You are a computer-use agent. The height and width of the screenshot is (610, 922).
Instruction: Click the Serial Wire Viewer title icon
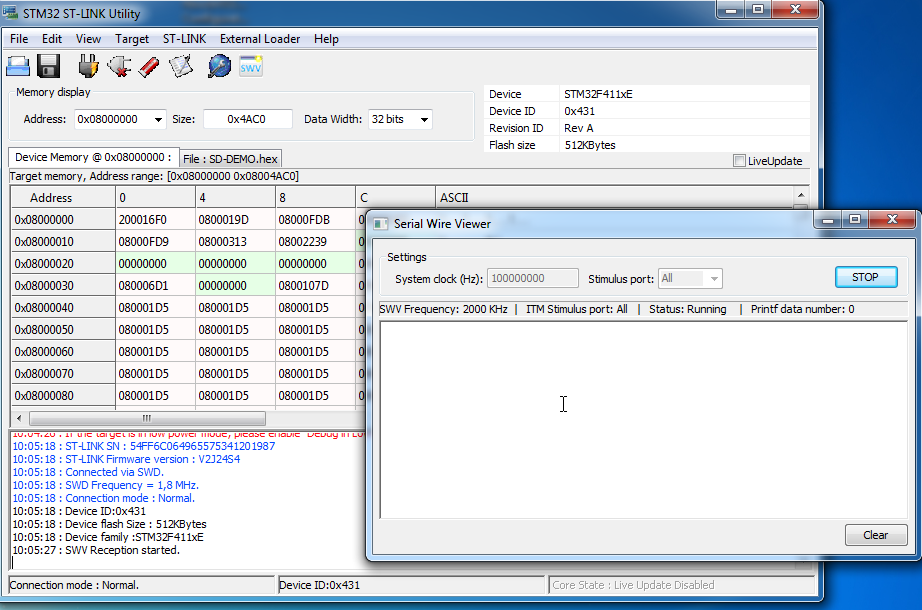pyautogui.click(x=381, y=224)
